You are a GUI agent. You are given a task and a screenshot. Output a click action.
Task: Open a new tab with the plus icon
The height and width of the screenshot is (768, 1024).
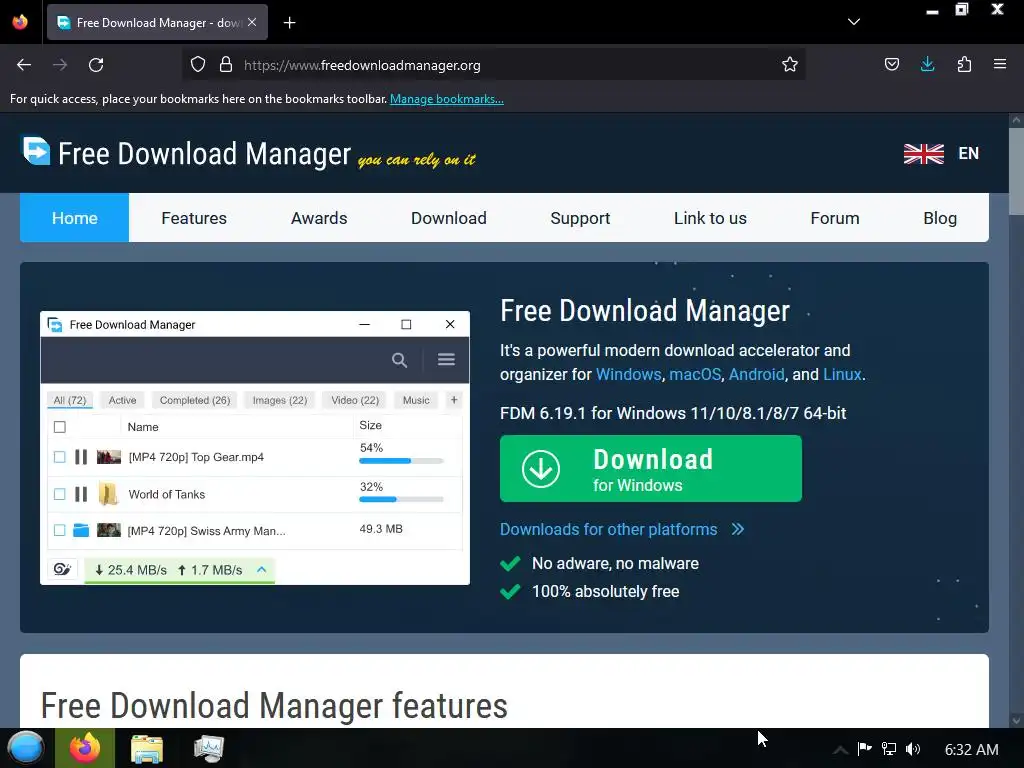[289, 23]
